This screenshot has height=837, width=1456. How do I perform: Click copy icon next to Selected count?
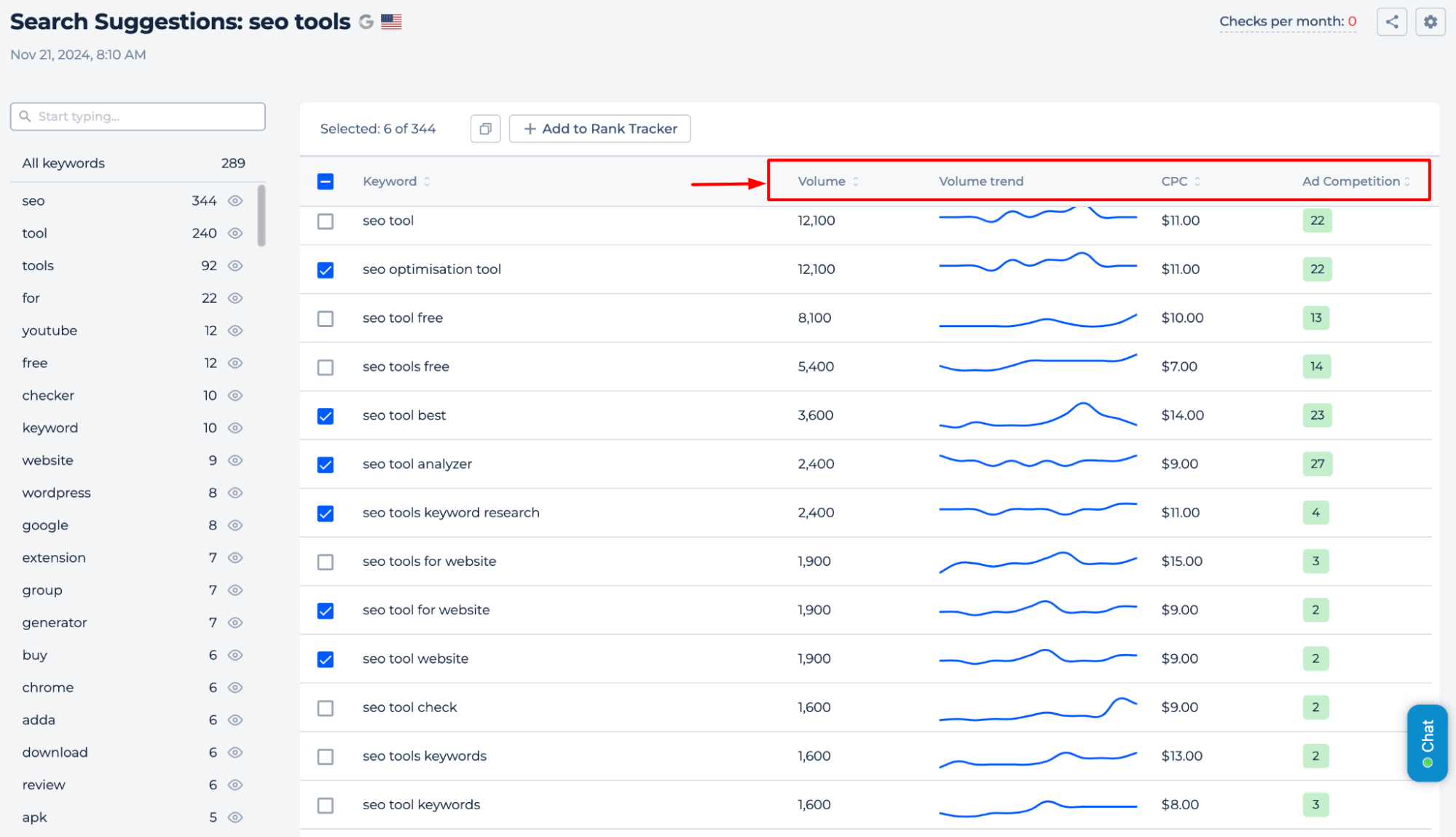(x=486, y=128)
